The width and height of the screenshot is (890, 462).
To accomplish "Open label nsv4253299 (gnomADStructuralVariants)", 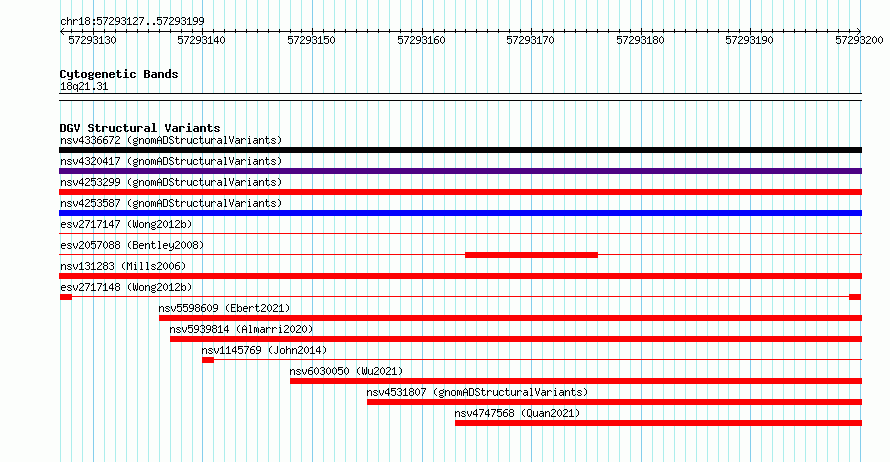I will pos(171,182).
